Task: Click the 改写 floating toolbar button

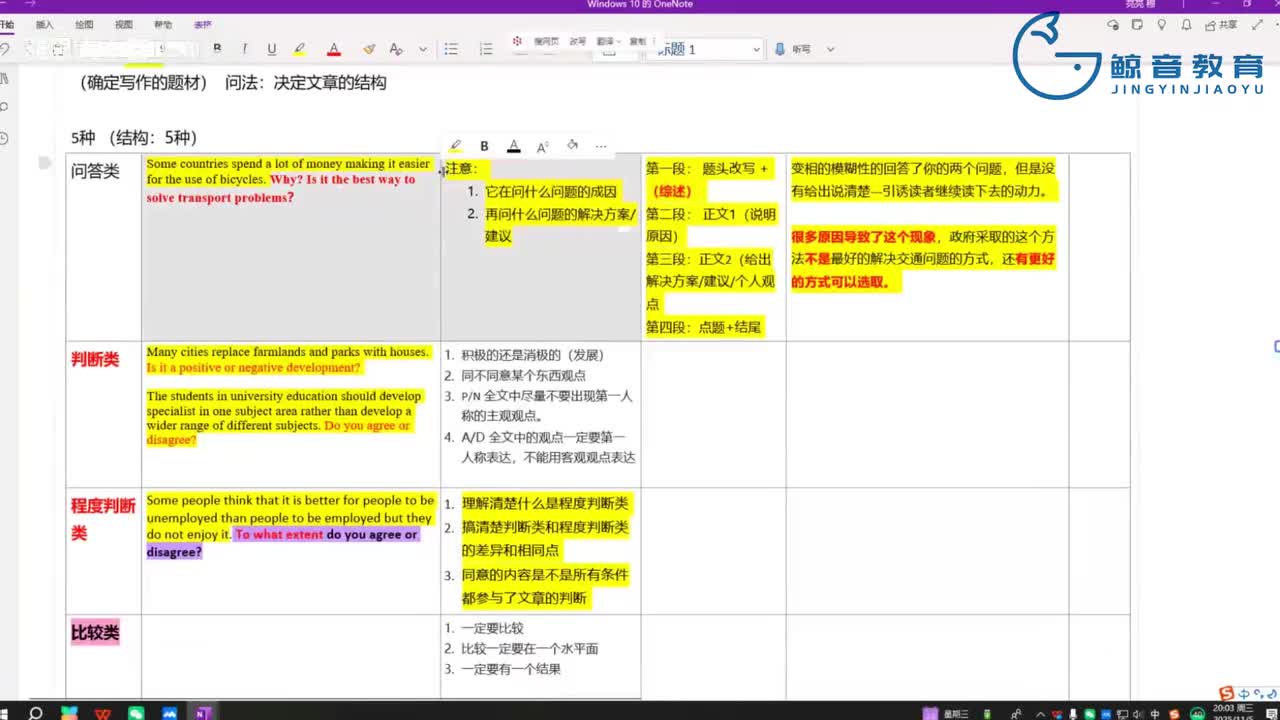Action: (578, 42)
